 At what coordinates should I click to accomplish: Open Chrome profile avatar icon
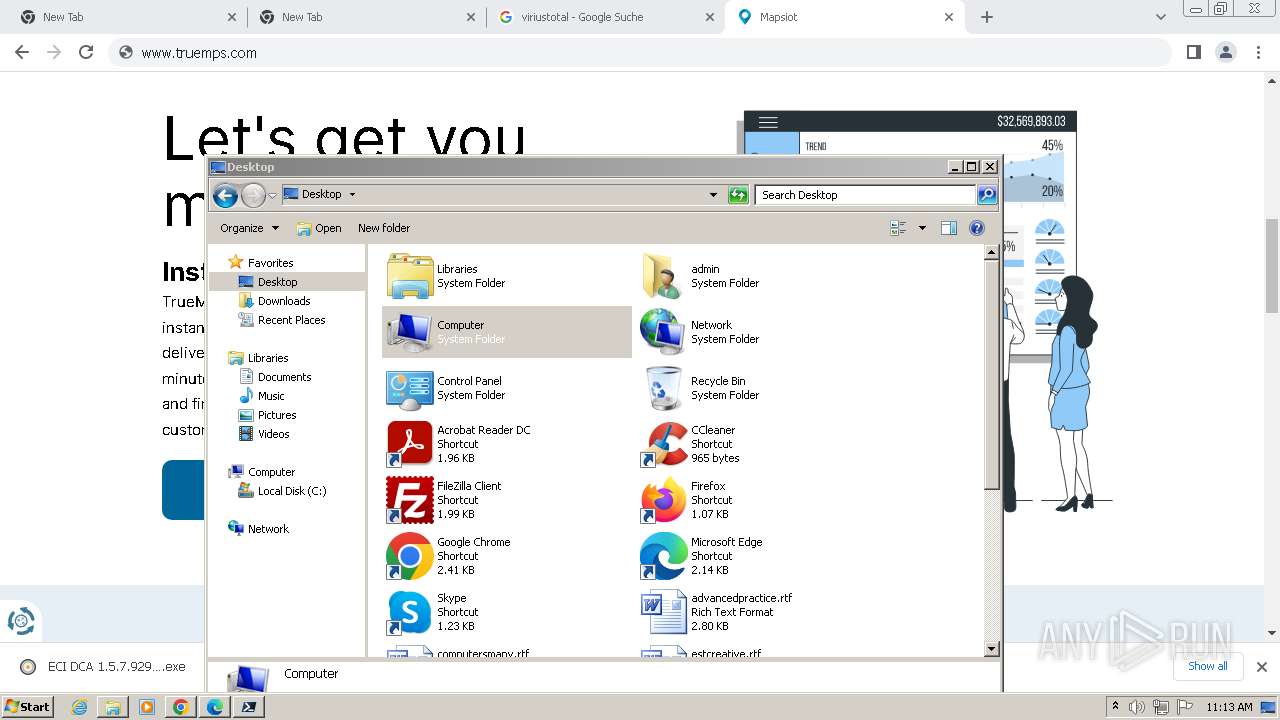pos(1226,52)
